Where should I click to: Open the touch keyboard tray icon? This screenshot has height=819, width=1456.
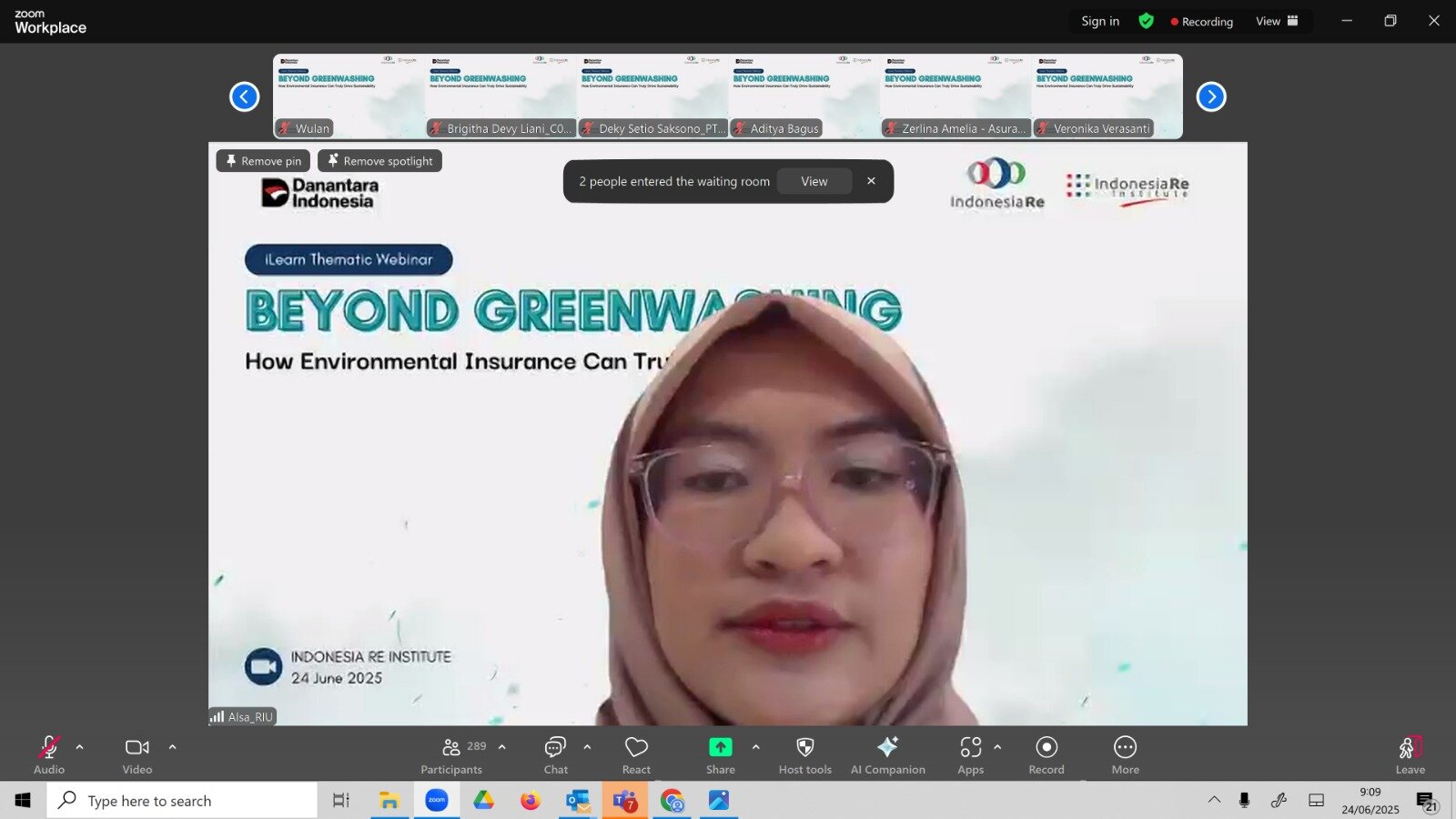click(x=1316, y=800)
